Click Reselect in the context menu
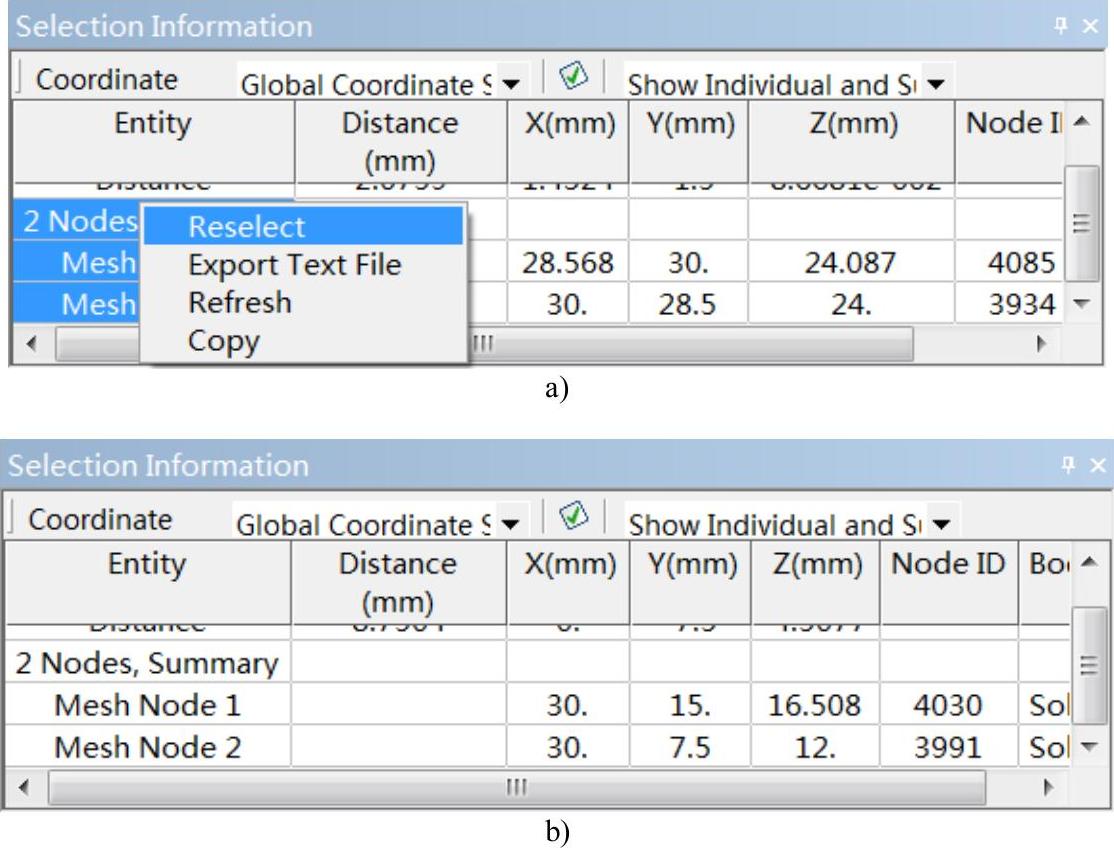 coord(247,227)
